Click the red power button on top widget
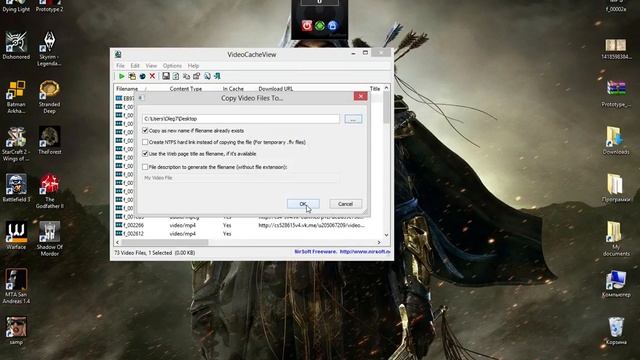Screen dimensions: 640x360 [307, 26]
